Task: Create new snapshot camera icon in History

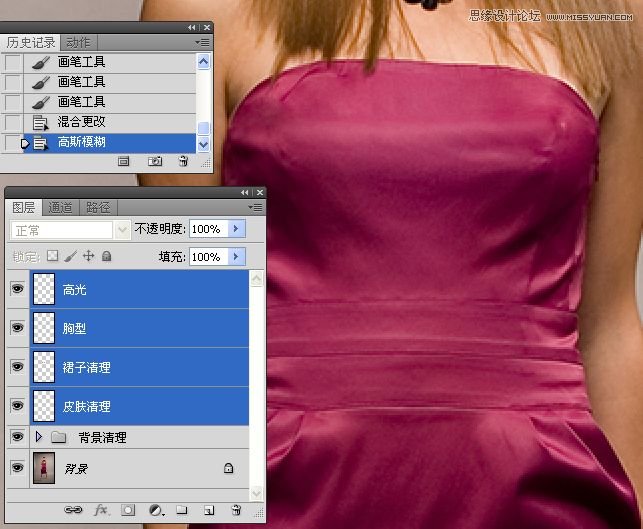Action: (155, 161)
